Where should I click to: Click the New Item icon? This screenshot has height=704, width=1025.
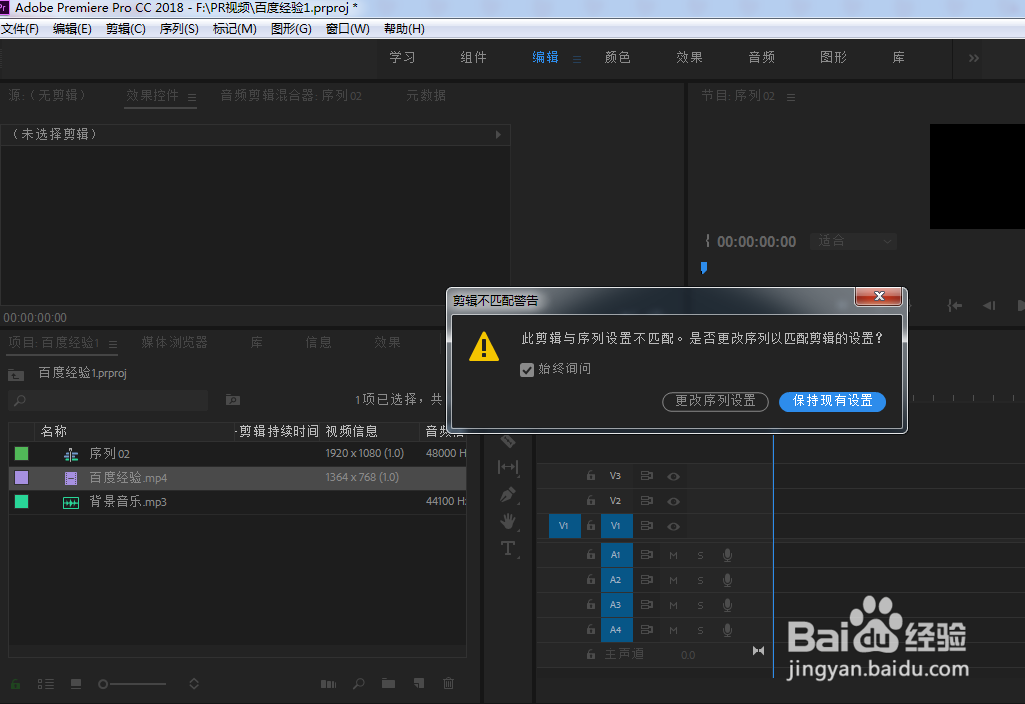click(x=419, y=684)
